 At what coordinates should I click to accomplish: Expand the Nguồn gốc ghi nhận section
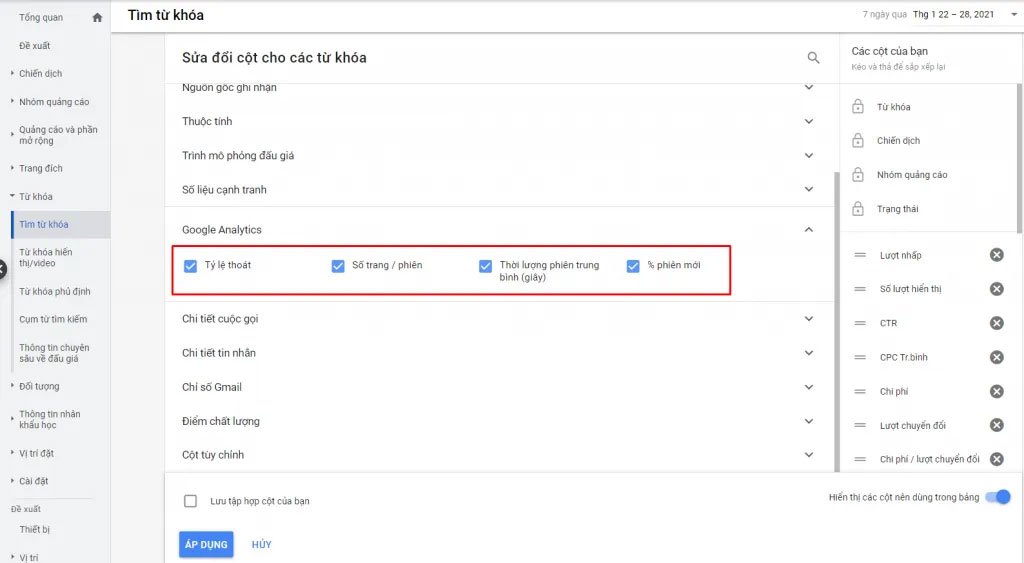[808, 88]
